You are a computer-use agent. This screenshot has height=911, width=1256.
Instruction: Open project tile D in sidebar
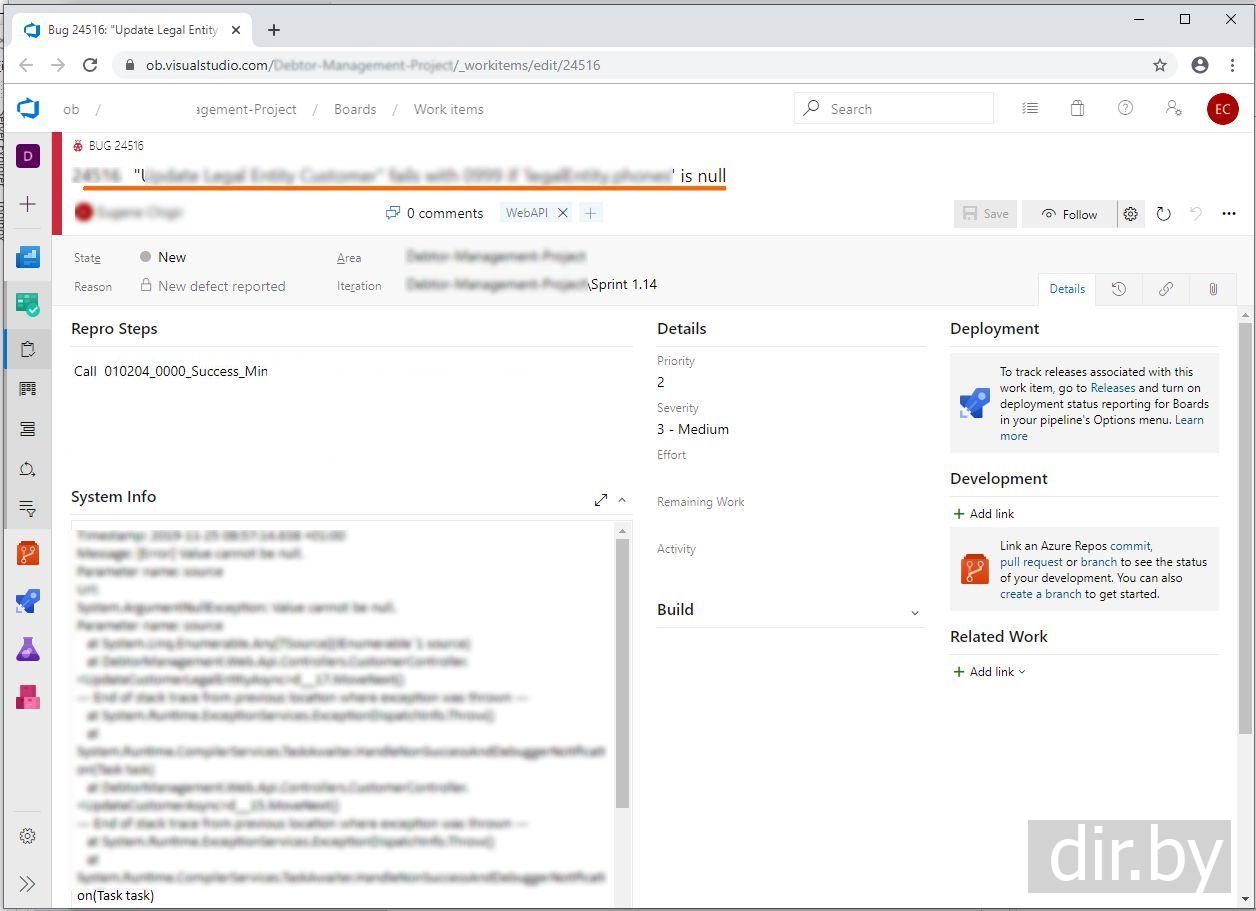pyautogui.click(x=28, y=156)
